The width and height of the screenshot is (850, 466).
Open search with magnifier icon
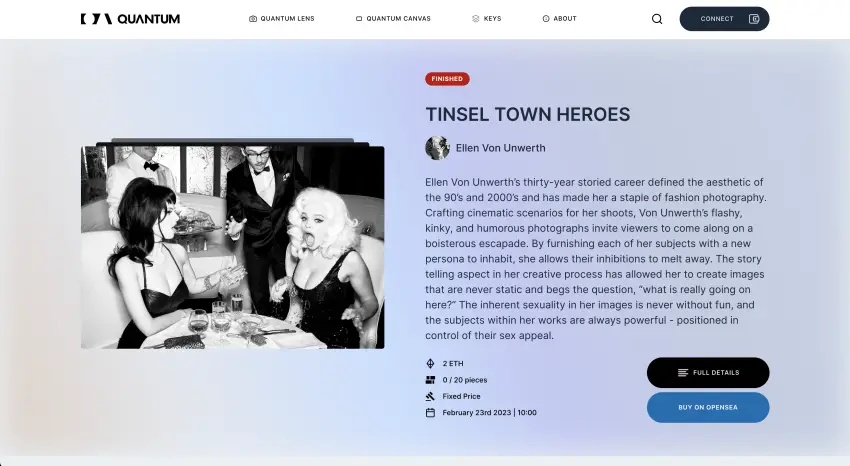pyautogui.click(x=657, y=19)
